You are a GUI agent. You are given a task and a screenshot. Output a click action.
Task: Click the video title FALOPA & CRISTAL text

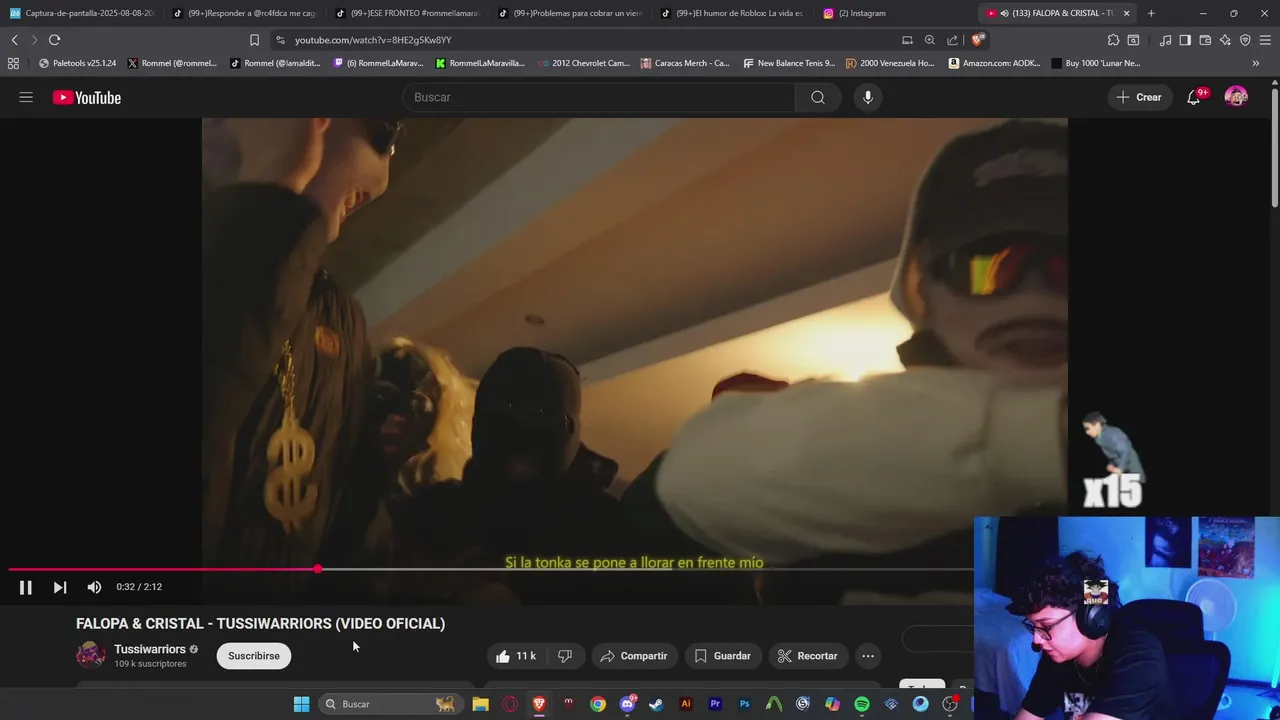click(260, 623)
